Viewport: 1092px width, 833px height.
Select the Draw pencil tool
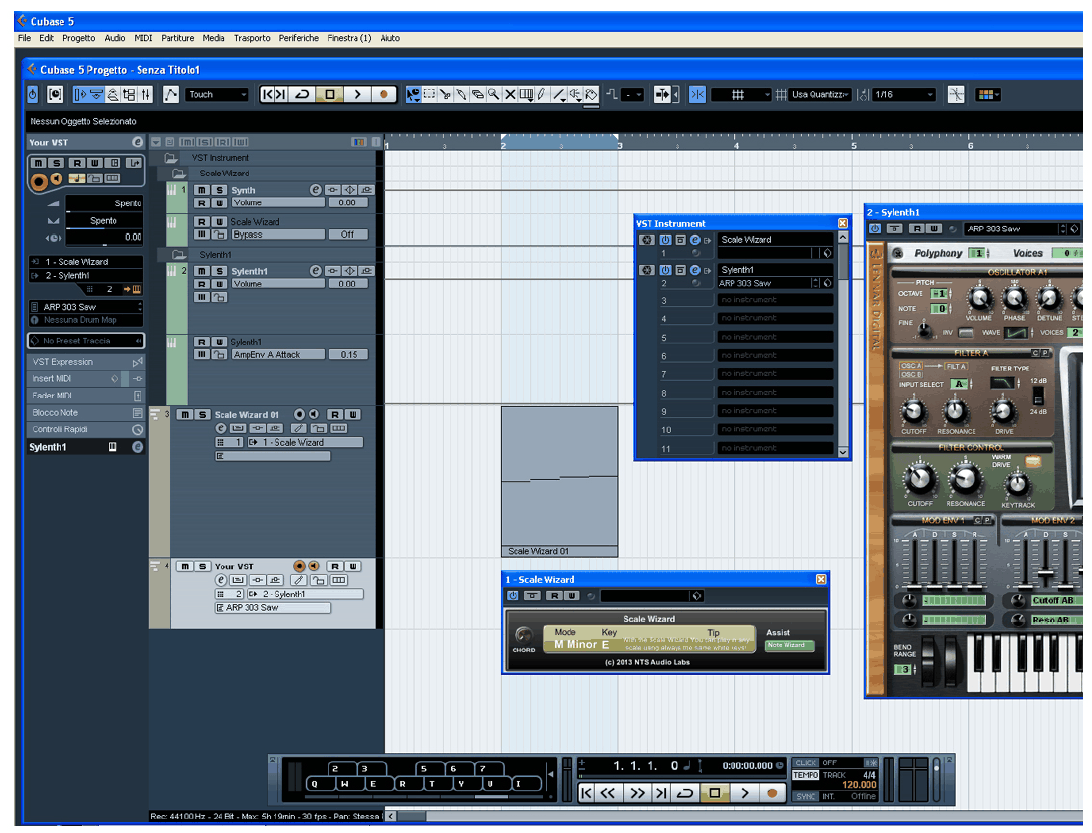[x=540, y=94]
